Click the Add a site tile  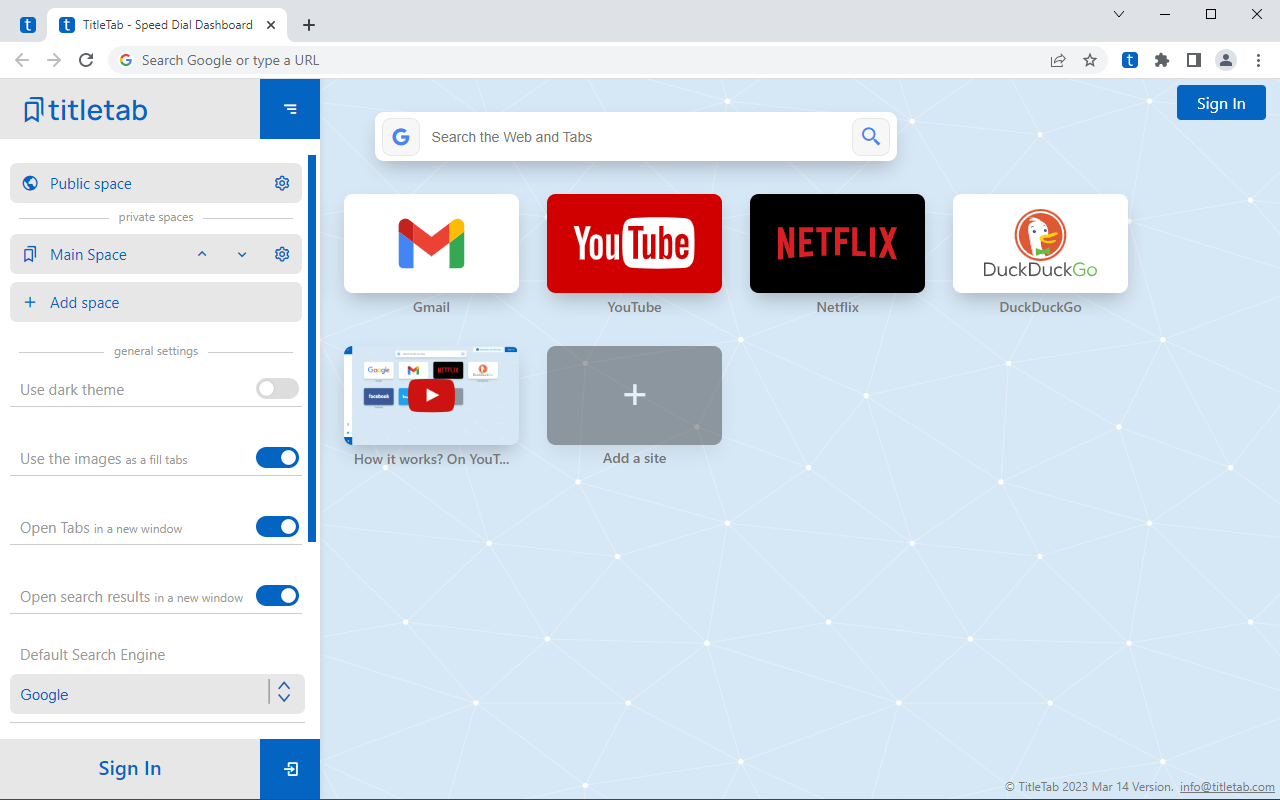[634, 395]
